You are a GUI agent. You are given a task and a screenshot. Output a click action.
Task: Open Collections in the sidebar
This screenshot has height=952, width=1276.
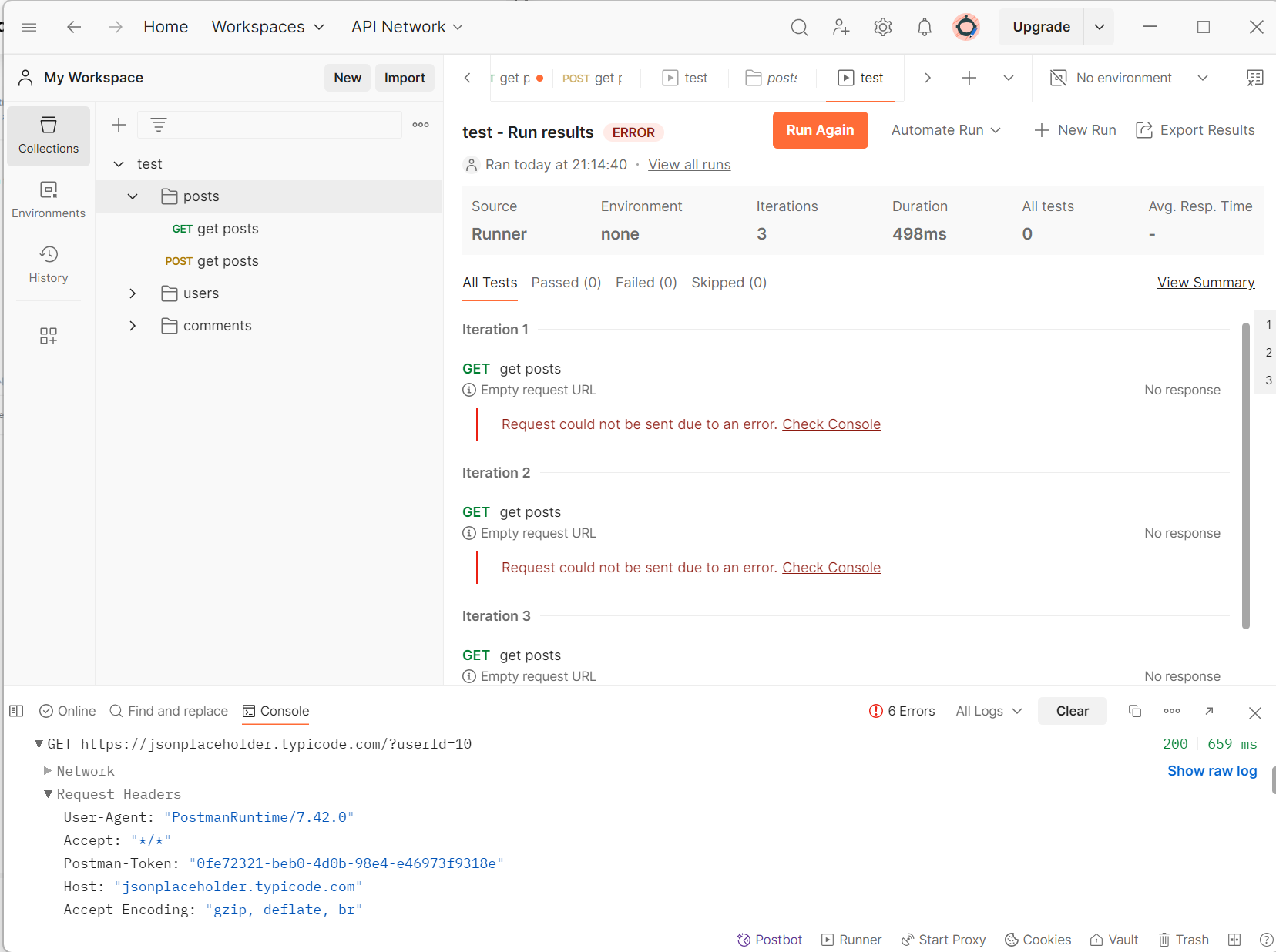pos(49,136)
